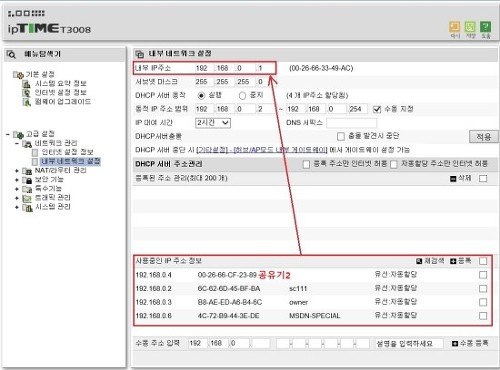Check the box for sc111 row
Screen dimensions: 500x370
483,289
